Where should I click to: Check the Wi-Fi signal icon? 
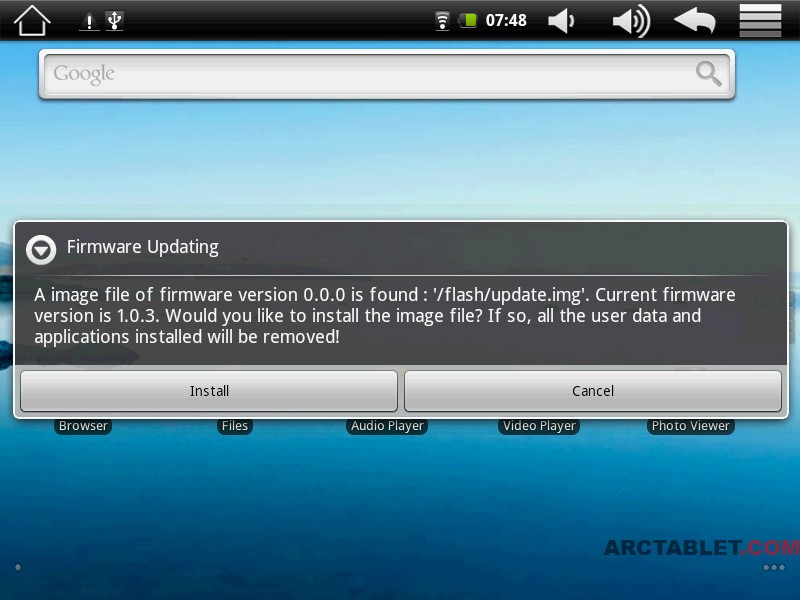442,21
